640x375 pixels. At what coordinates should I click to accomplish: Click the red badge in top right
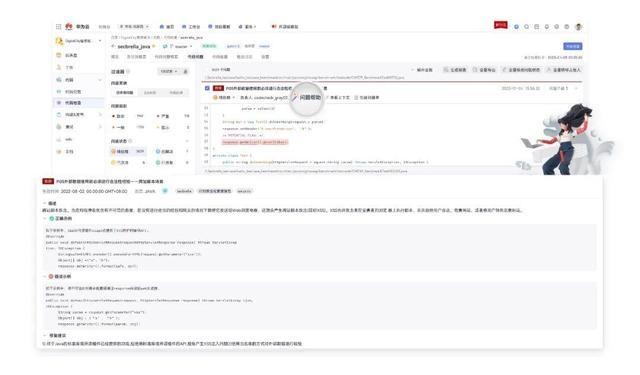(500, 25)
